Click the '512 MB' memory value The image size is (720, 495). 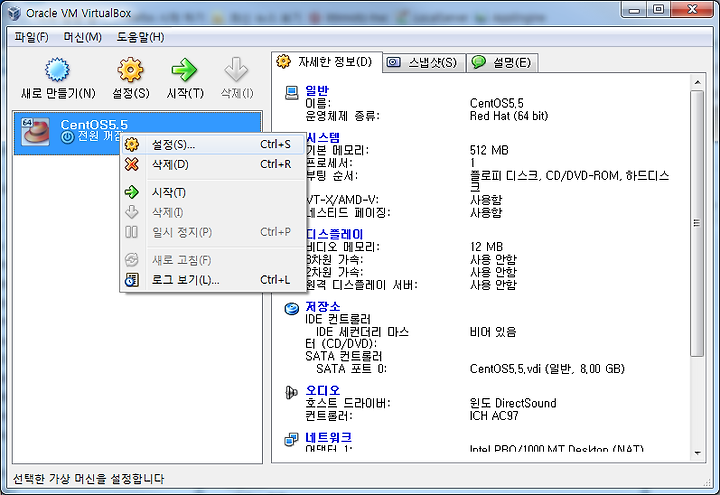pyautogui.click(x=489, y=150)
